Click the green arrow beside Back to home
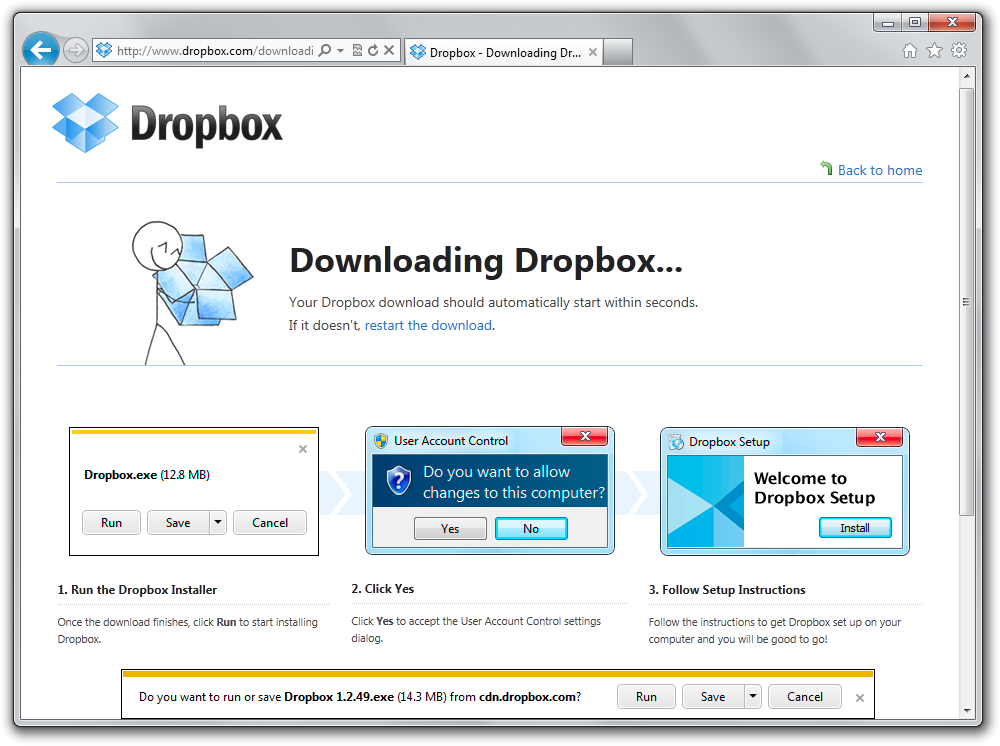 [x=827, y=168]
